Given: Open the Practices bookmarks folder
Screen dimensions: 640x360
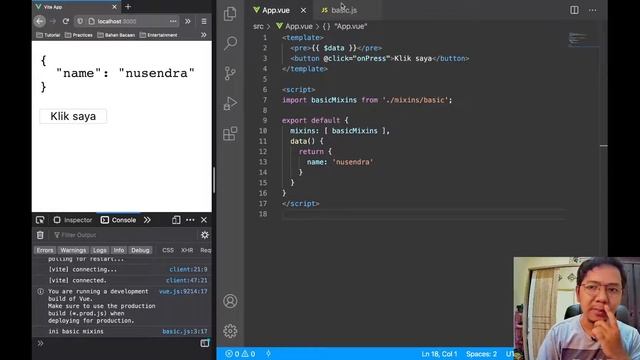Looking at the screenshot, I should tap(79, 35).
